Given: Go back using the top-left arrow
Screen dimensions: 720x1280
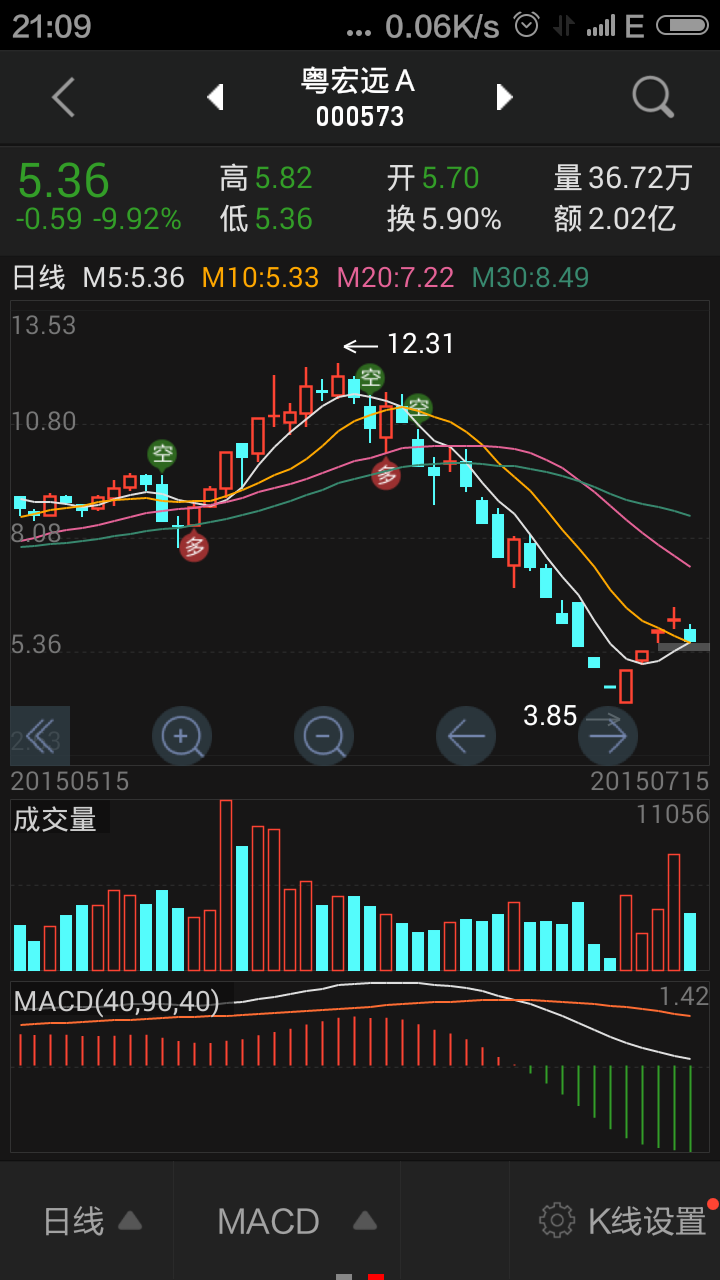Looking at the screenshot, I should (x=63, y=97).
